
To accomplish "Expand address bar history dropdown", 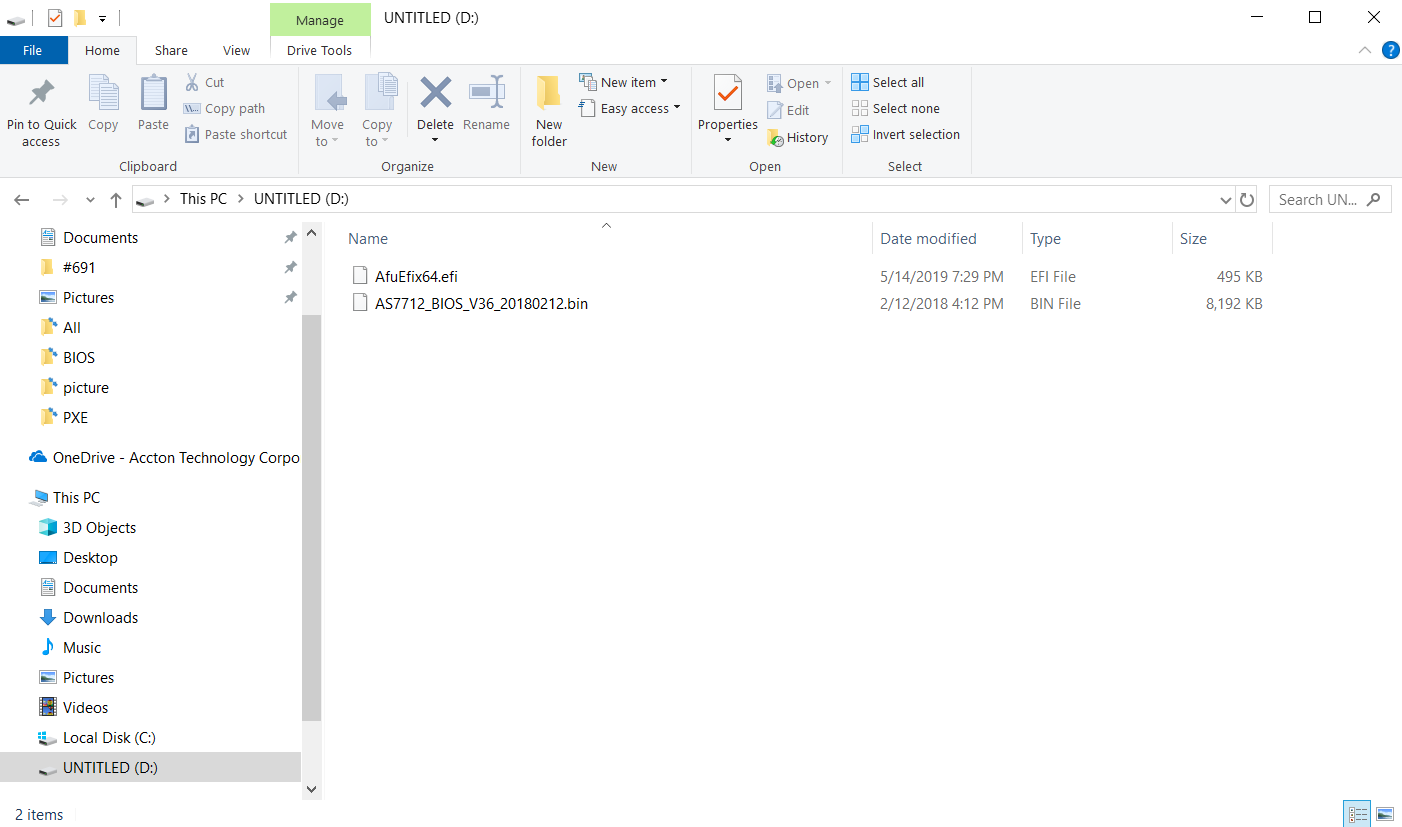I will [1227, 200].
